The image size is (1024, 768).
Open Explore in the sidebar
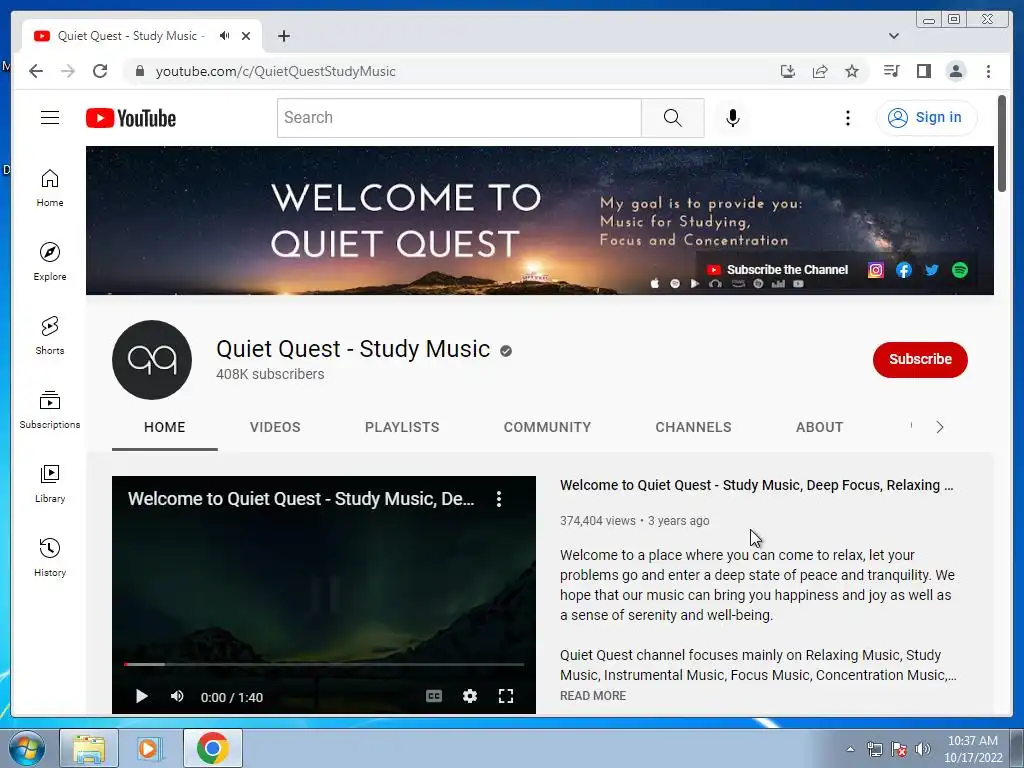pos(50,261)
